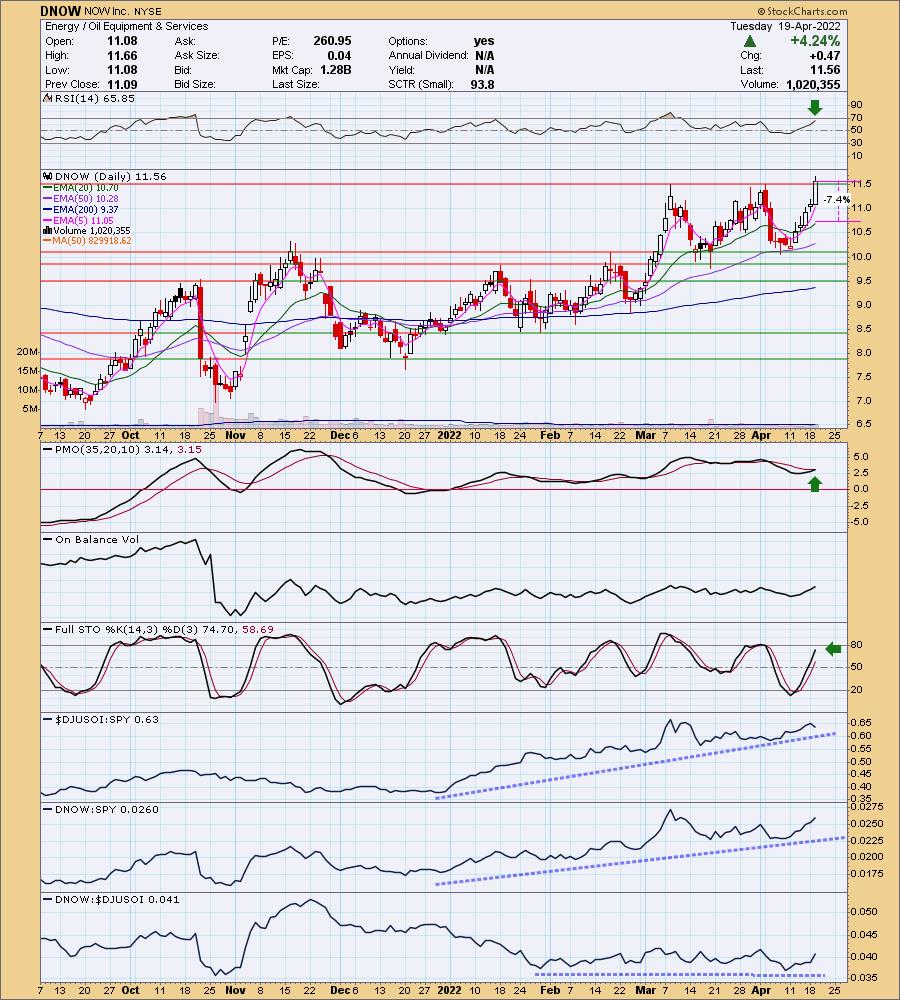Click the Options value 'yes'
This screenshot has height=1000, width=900.
[483, 41]
